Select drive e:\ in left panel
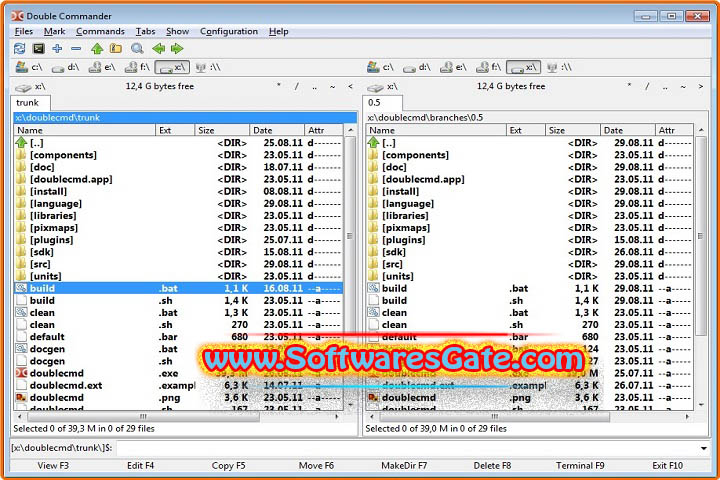 click(101, 68)
